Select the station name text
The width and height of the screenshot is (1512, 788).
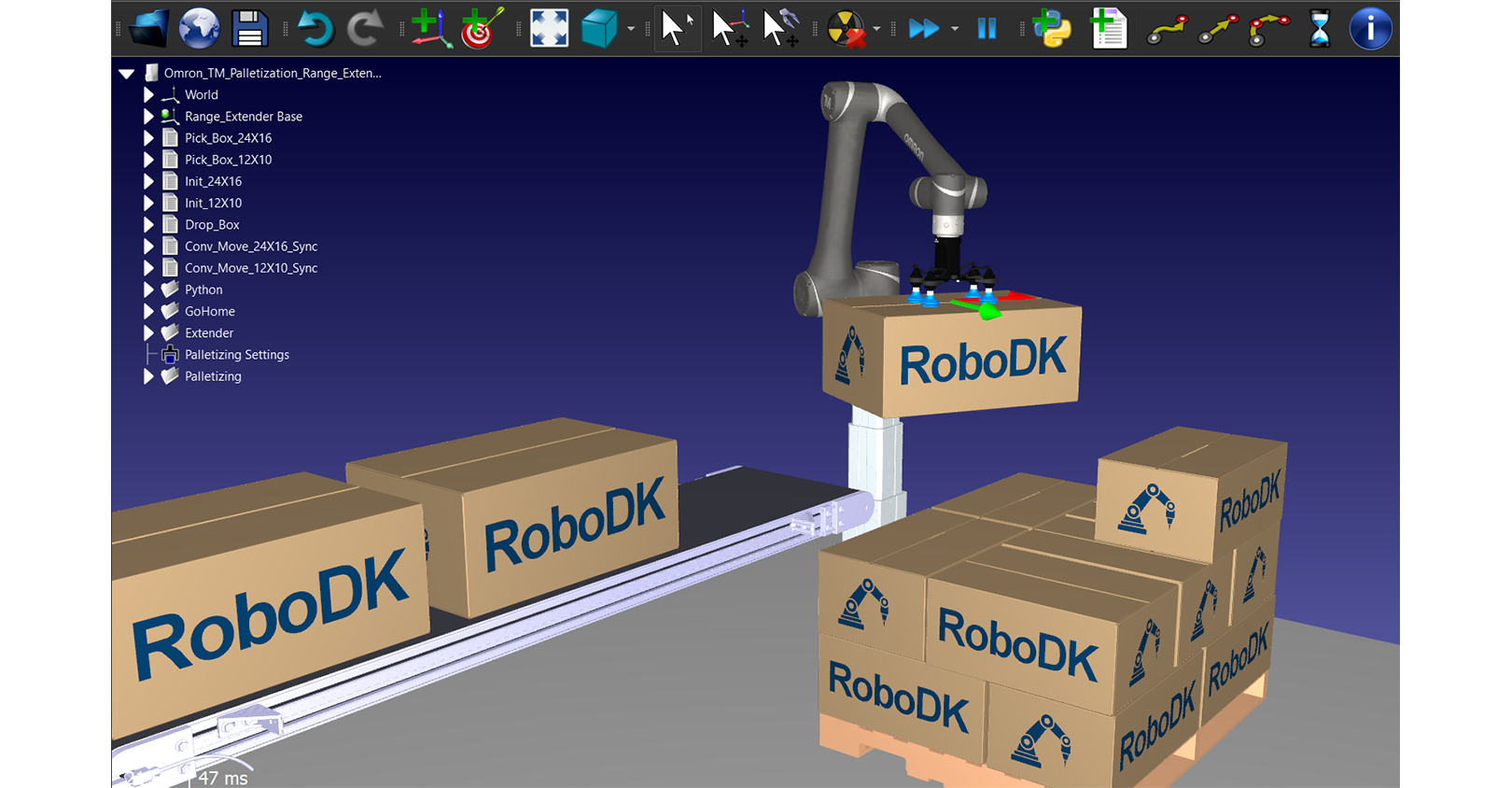273,73
